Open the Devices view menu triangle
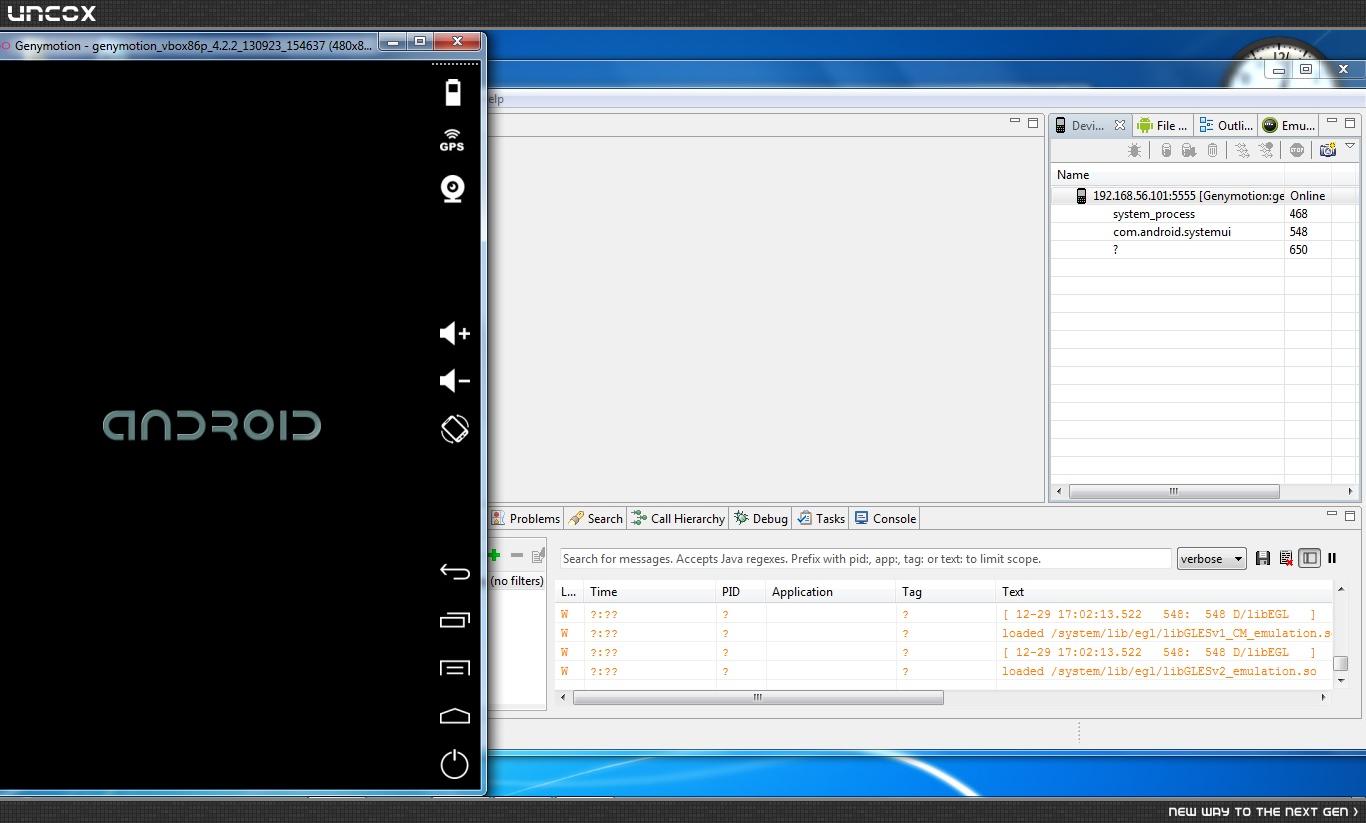This screenshot has height=823, width=1366. [x=1350, y=147]
